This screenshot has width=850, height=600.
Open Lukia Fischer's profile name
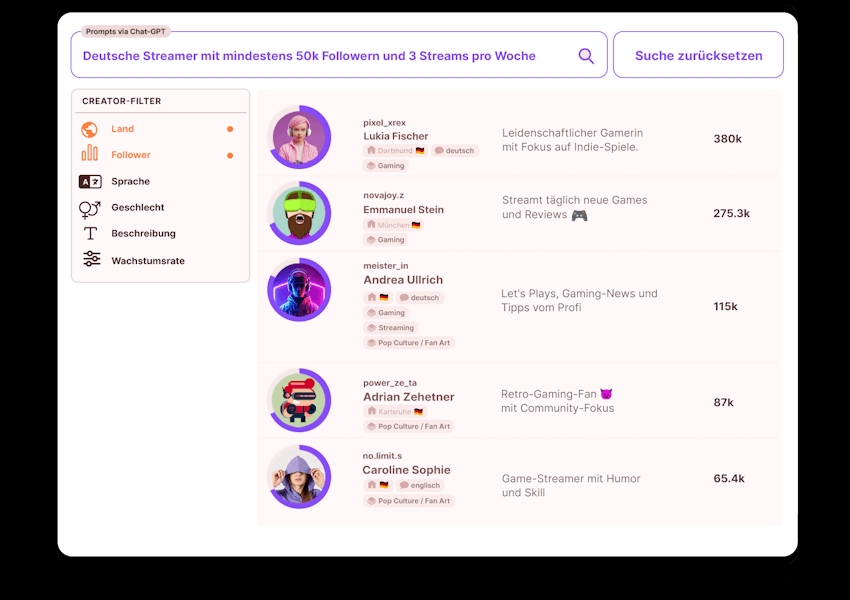pyautogui.click(x=396, y=136)
